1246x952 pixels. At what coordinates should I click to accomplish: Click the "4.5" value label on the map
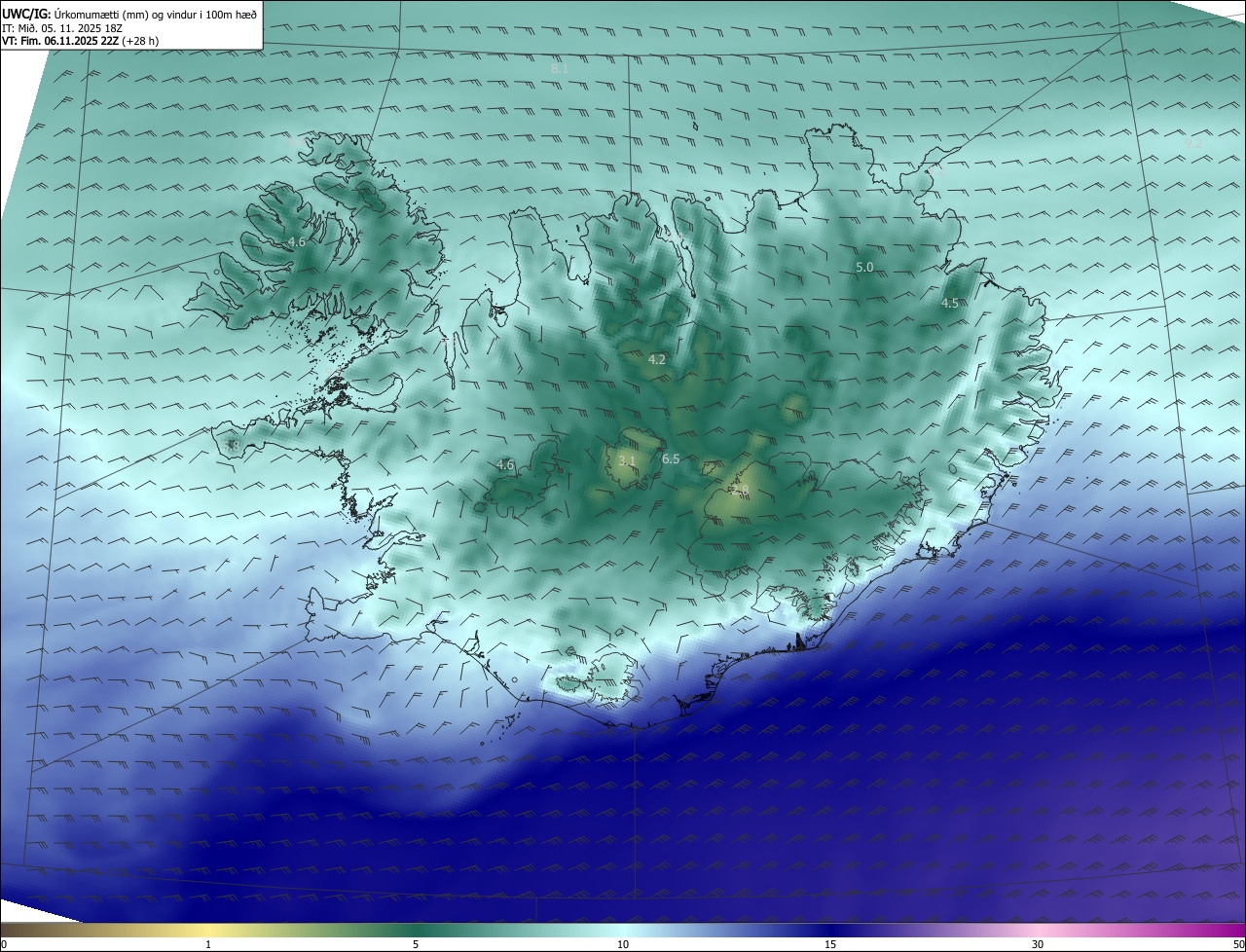(x=949, y=303)
